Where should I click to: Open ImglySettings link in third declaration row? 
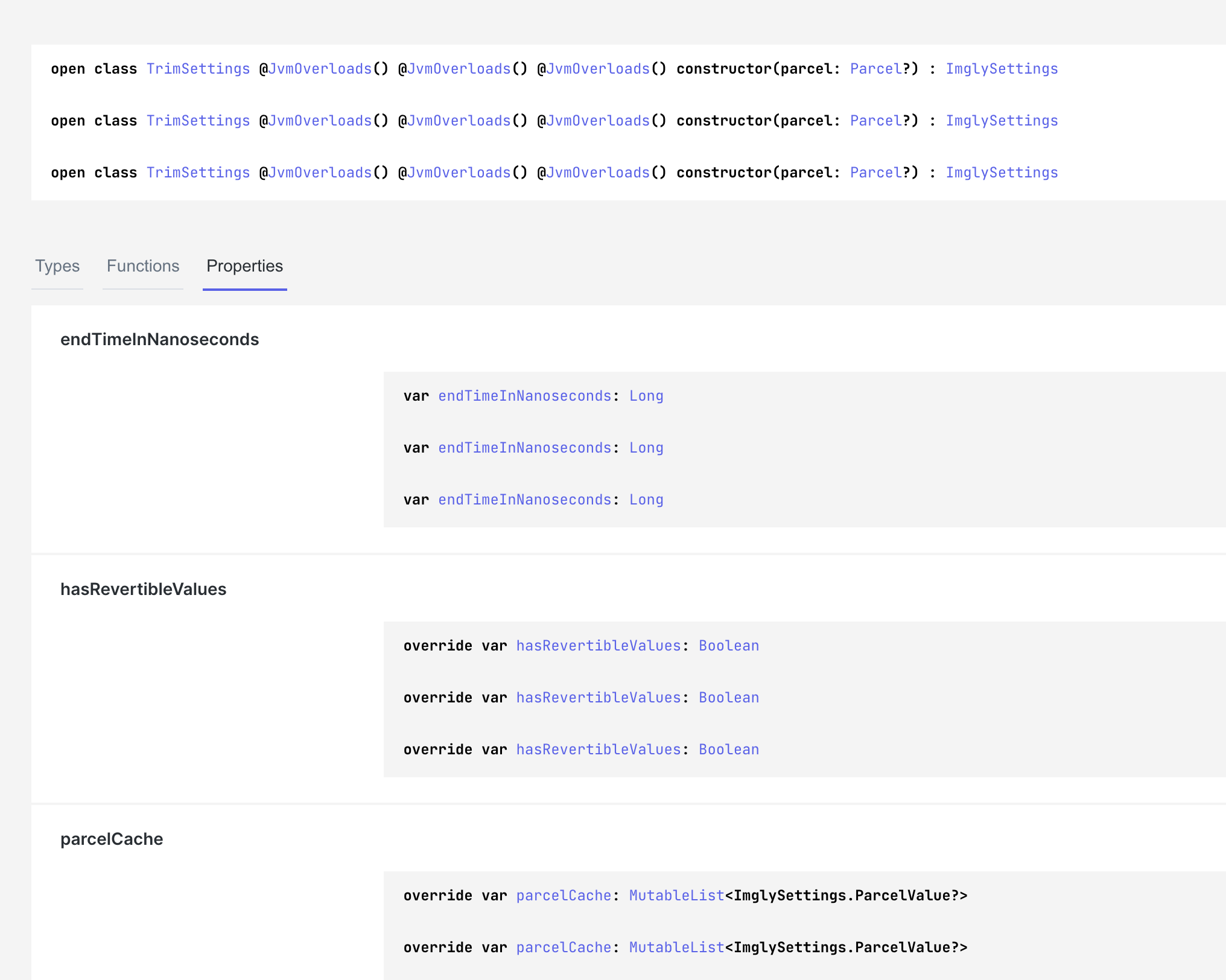[x=1002, y=172]
